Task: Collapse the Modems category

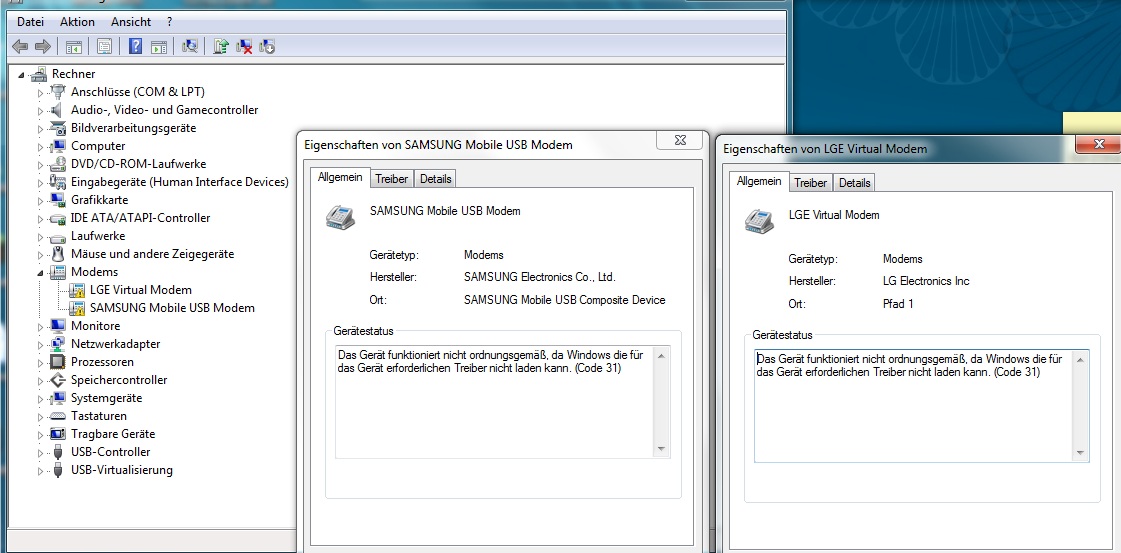Action: point(40,272)
